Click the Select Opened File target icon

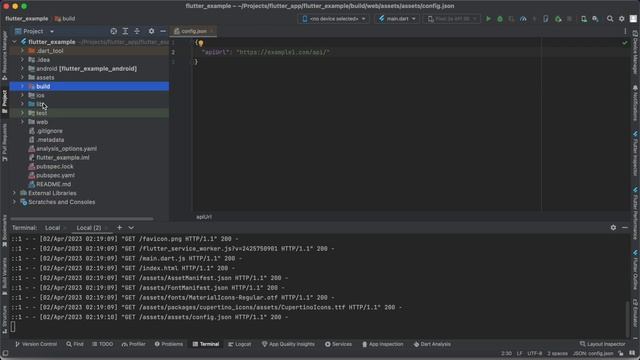[x=113, y=31]
